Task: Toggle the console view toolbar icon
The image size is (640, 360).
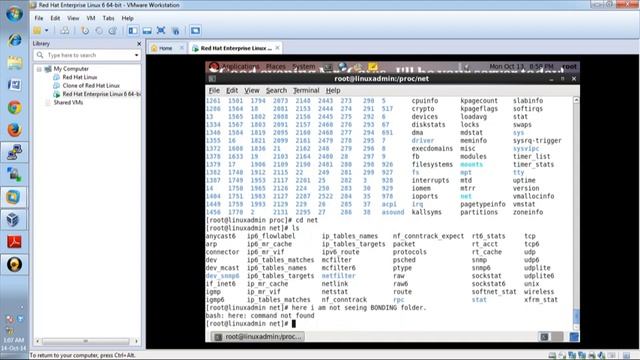Action: 195,31
